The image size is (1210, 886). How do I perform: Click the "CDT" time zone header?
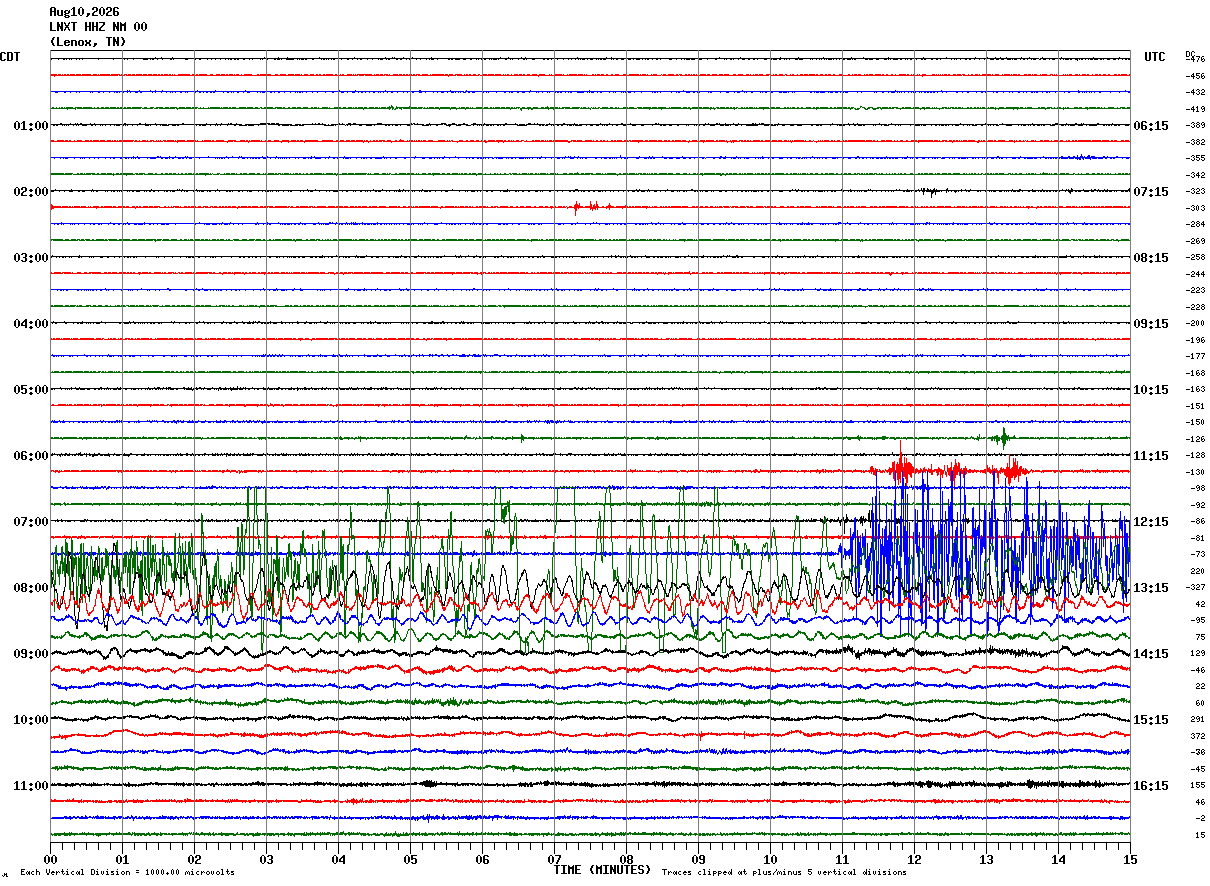pos(10,57)
